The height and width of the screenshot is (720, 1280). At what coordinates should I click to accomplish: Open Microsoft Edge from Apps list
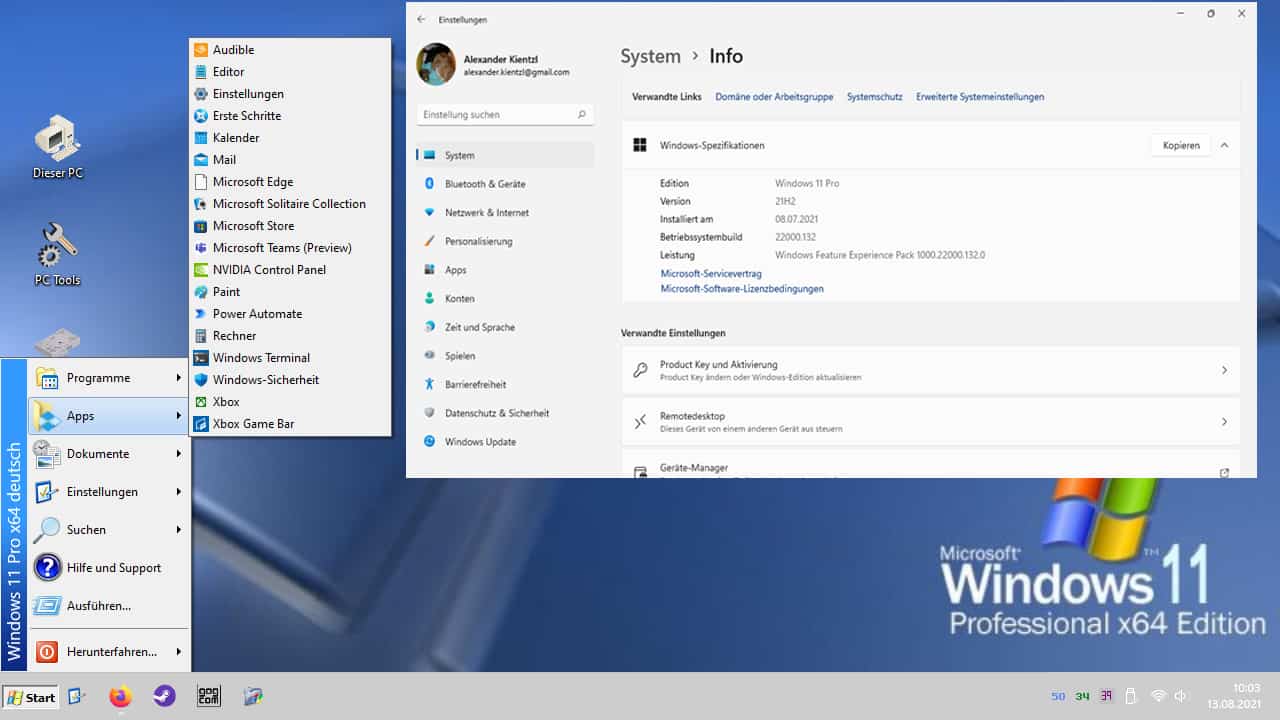[x=290, y=182]
